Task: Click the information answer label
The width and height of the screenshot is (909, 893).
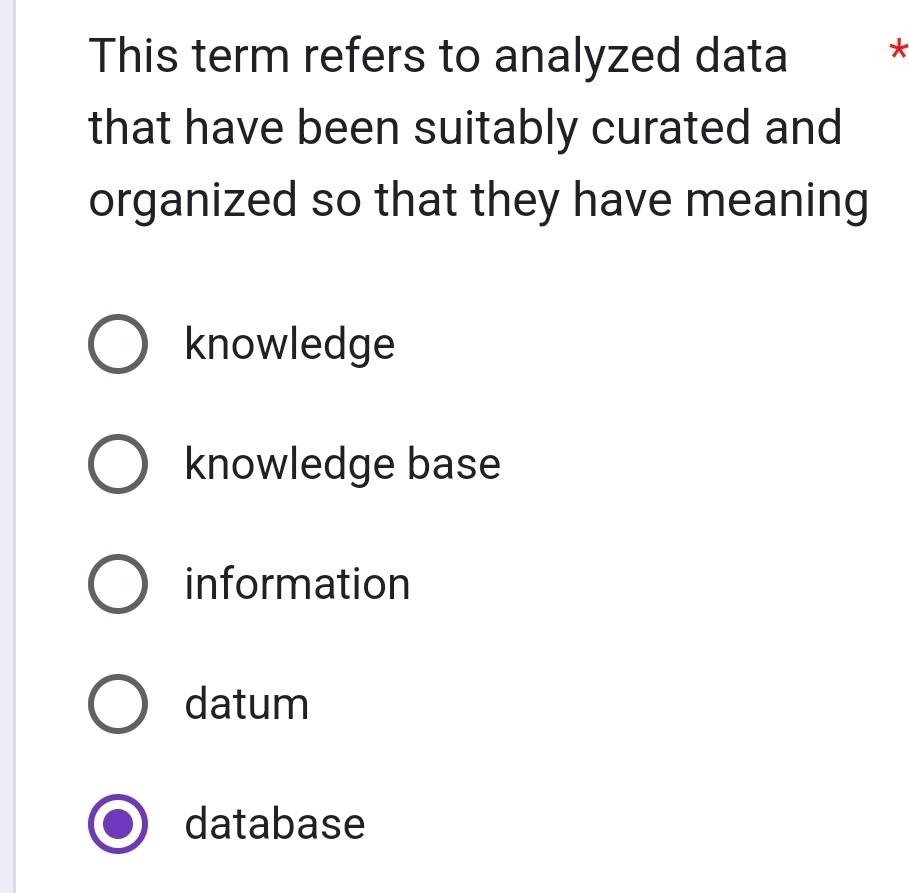Action: point(296,584)
